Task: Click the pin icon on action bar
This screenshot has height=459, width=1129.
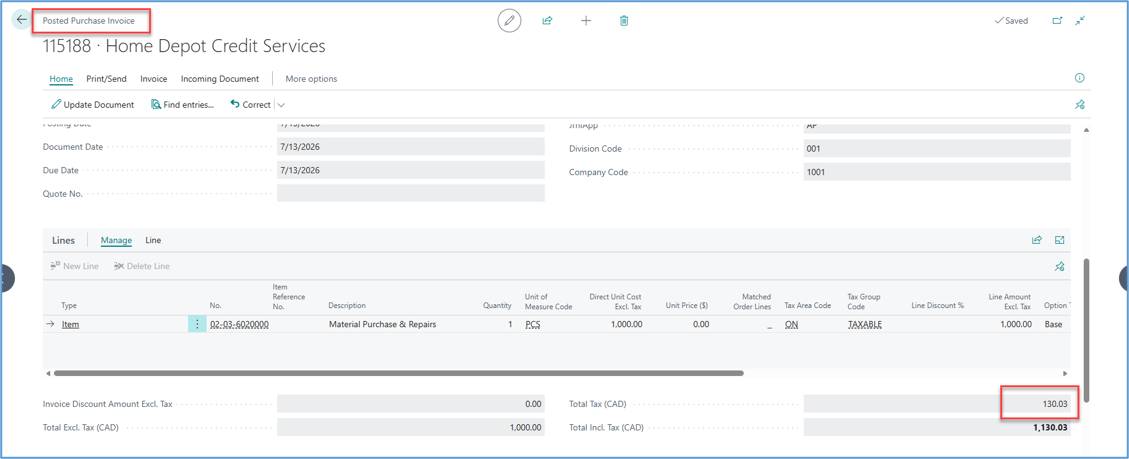Action: tap(1079, 104)
